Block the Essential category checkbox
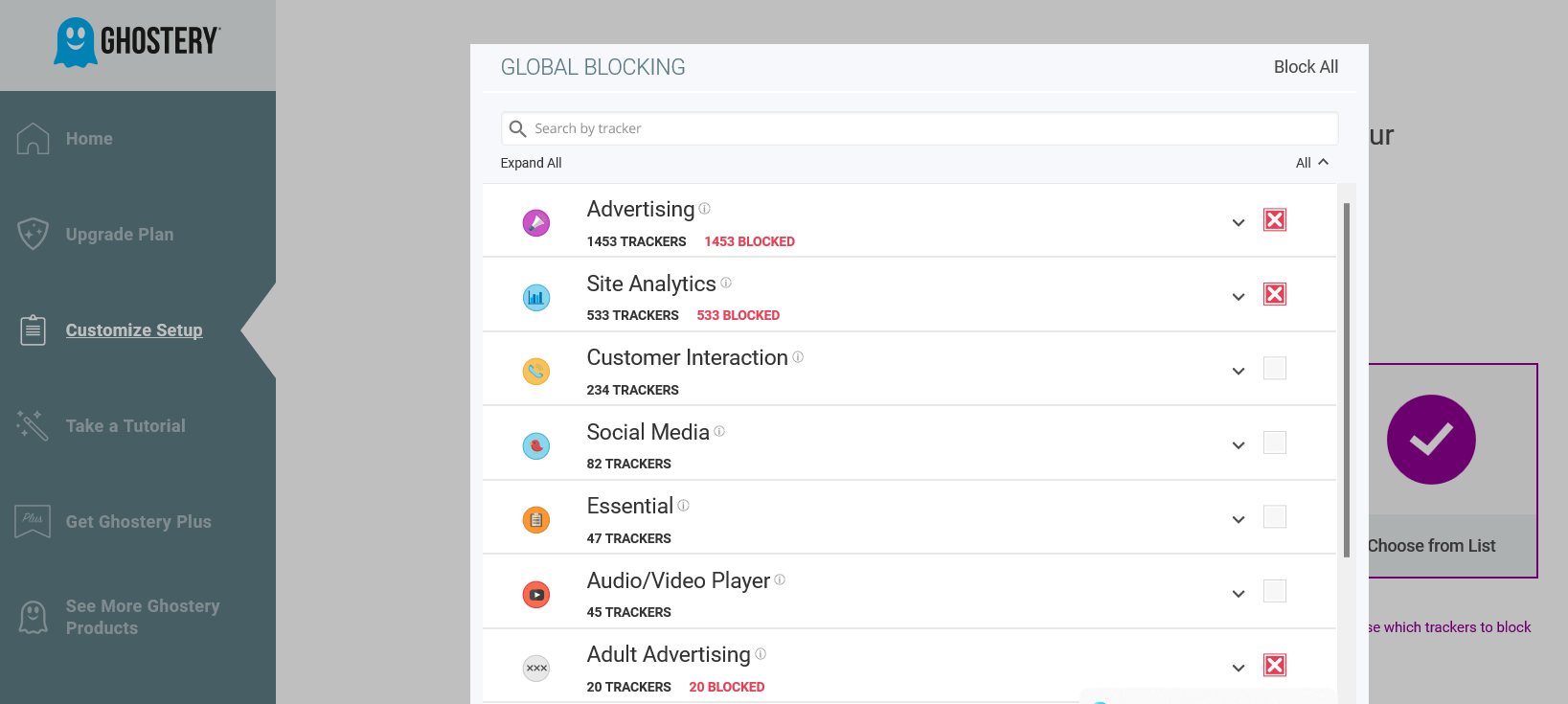Image resolution: width=1568 pixels, height=704 pixels. coord(1275,516)
